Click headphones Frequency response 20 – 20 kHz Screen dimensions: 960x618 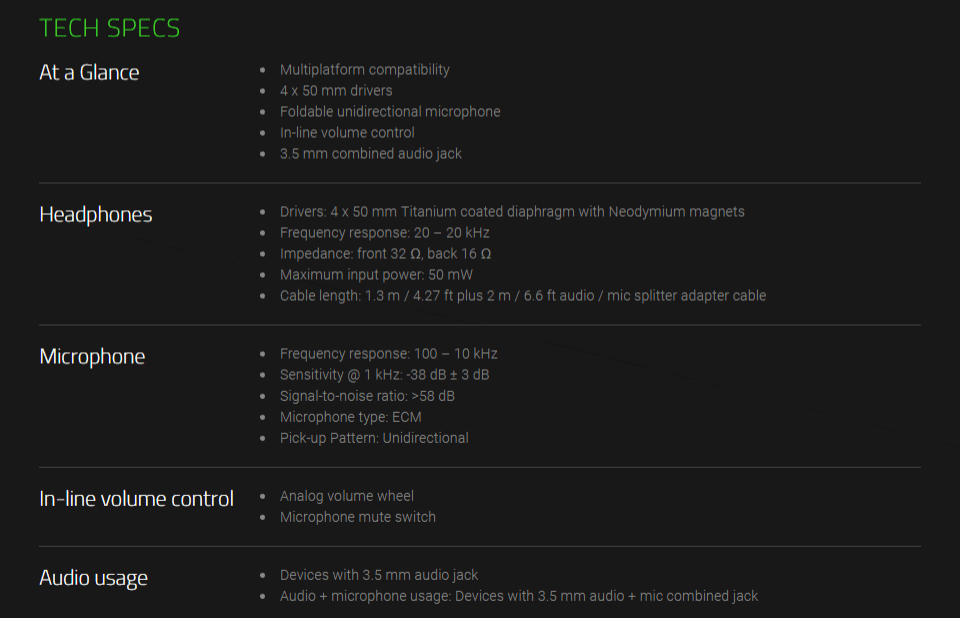point(384,233)
